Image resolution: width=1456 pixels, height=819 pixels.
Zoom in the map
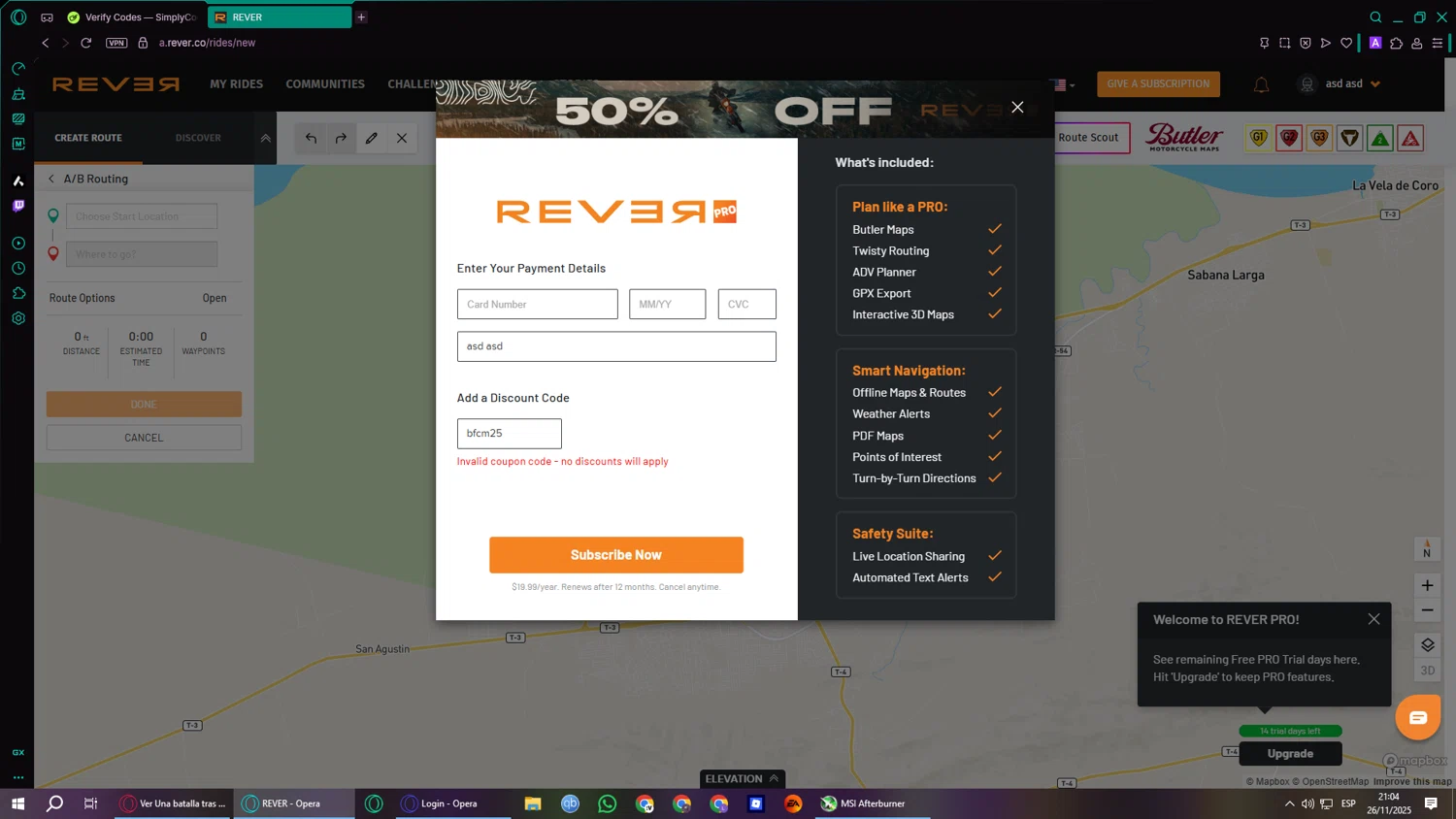click(1427, 585)
